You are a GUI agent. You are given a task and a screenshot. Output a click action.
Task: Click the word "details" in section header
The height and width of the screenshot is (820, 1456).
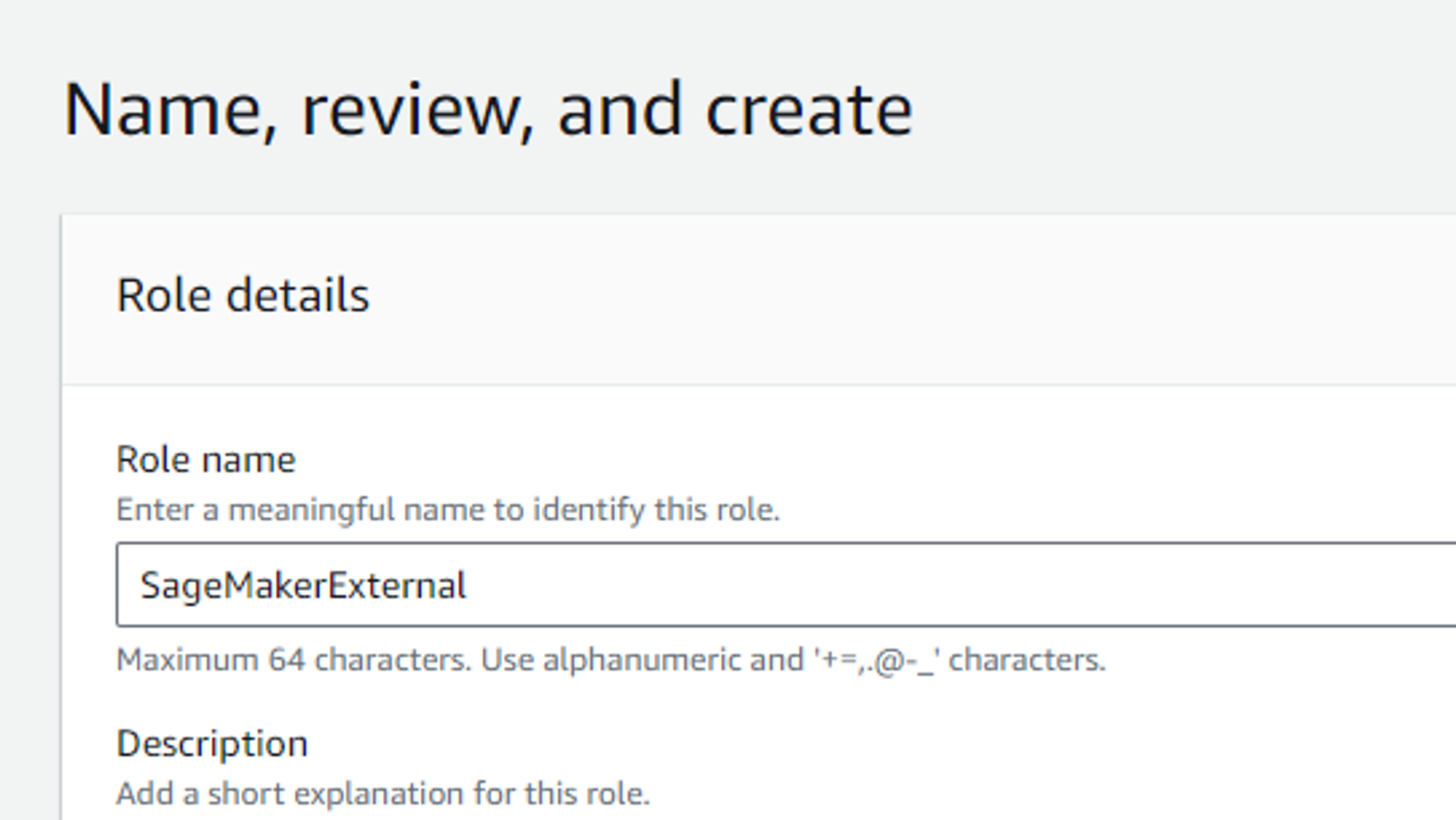(x=298, y=295)
